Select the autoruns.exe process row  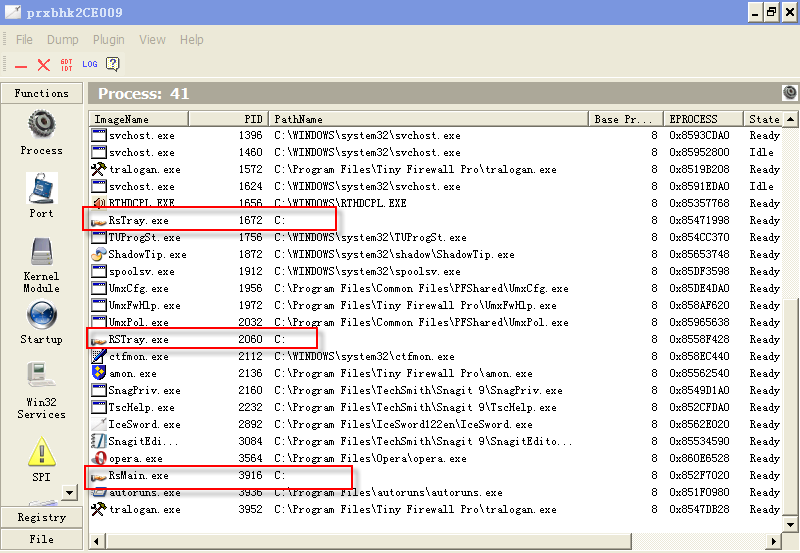(435, 492)
